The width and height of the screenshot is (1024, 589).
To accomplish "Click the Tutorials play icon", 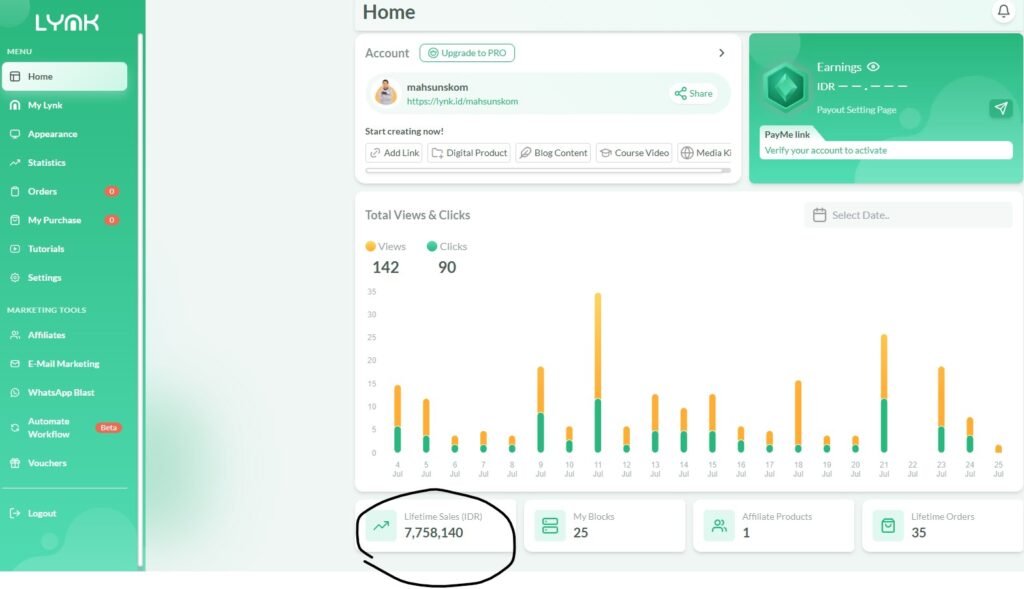I will (15, 249).
